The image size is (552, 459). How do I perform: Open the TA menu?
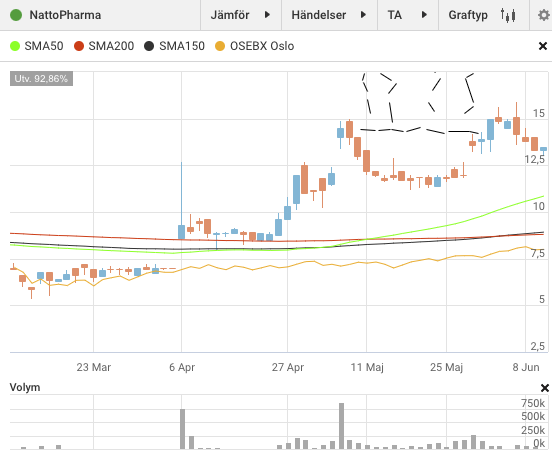[x=408, y=15]
